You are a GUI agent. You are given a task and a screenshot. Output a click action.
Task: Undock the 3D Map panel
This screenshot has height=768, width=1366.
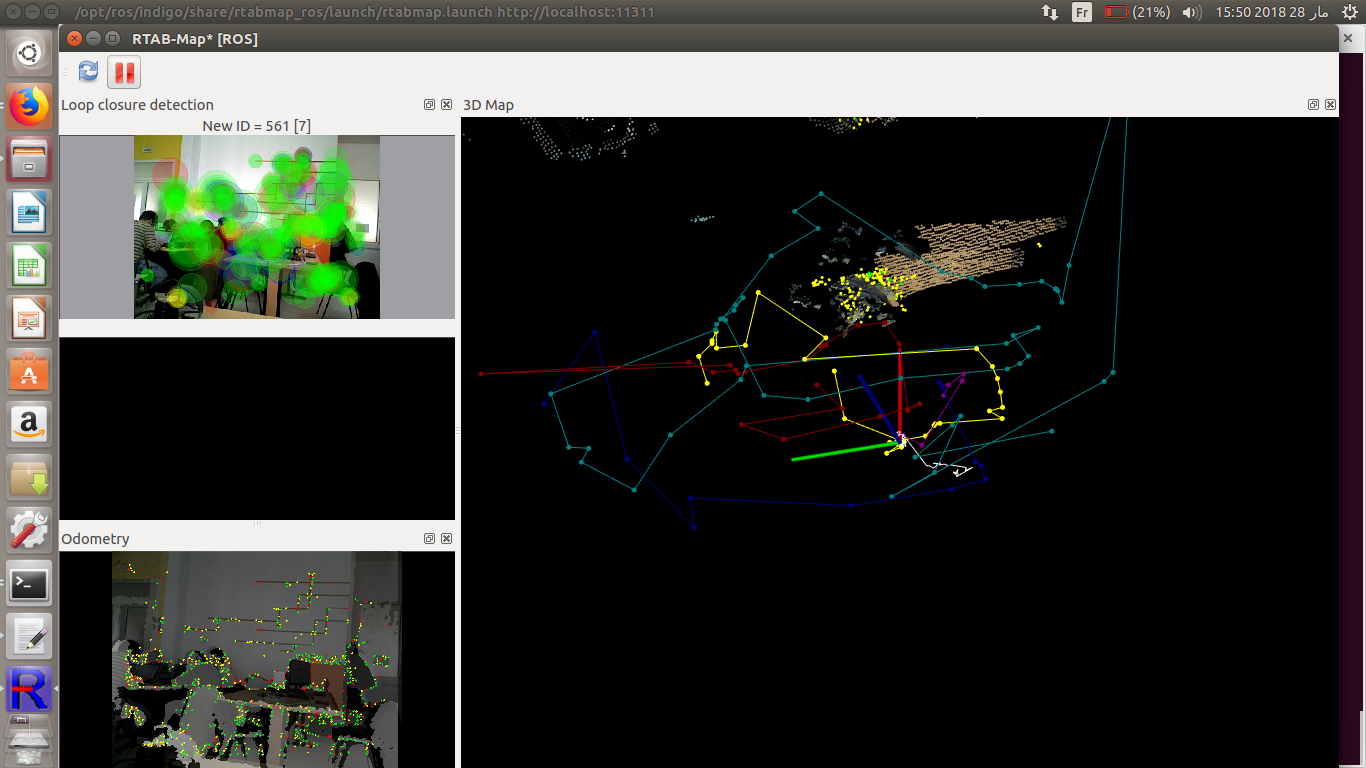point(1312,104)
